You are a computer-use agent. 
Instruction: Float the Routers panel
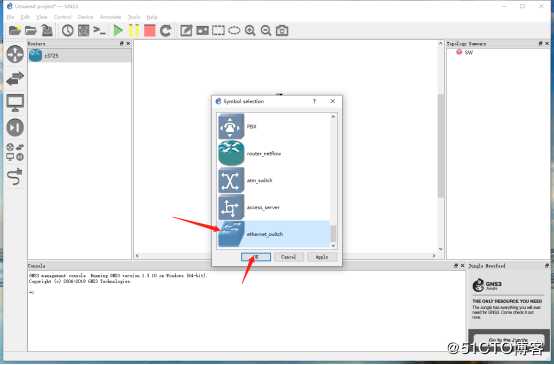[x=122, y=43]
